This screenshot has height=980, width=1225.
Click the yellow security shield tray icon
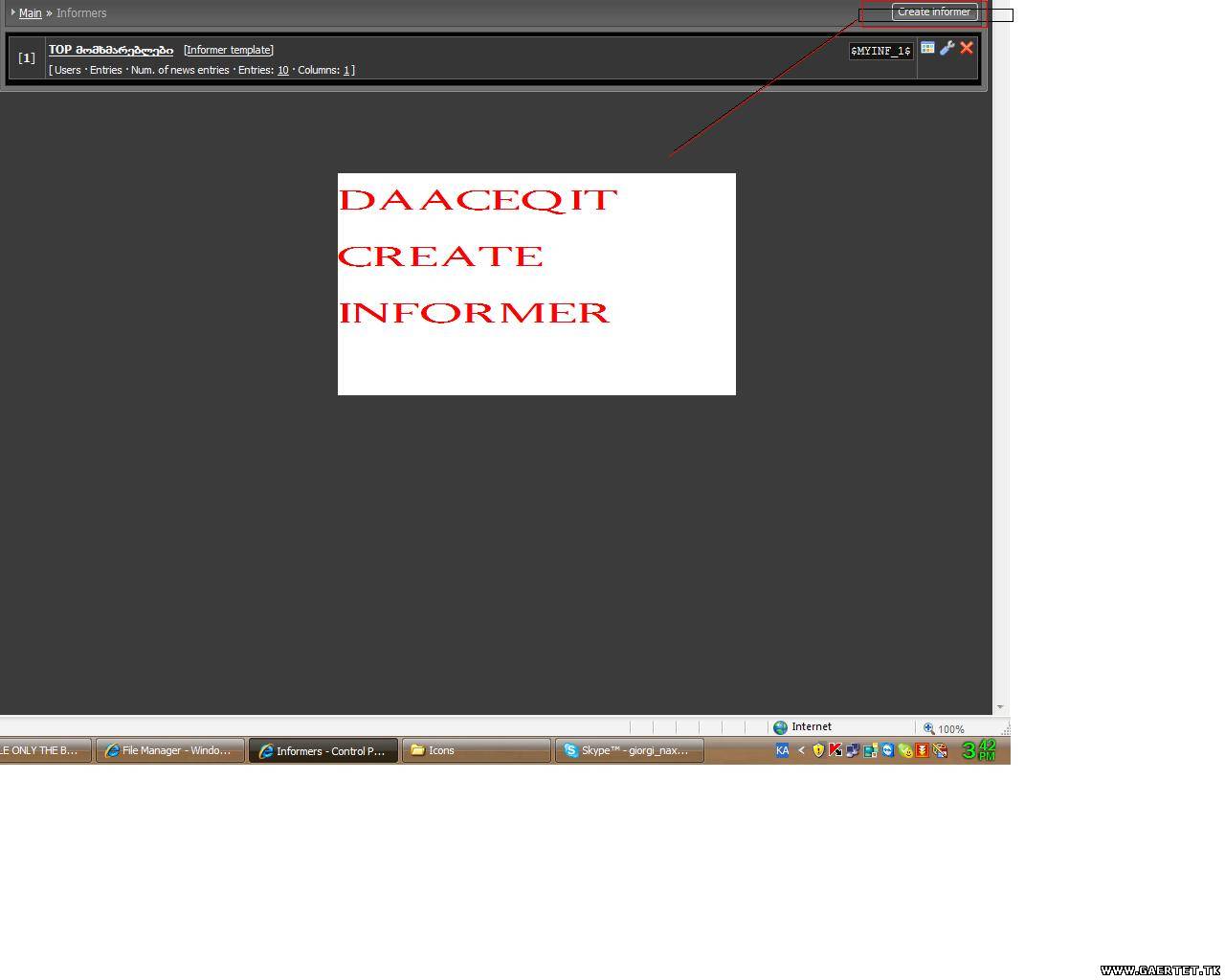click(x=818, y=750)
